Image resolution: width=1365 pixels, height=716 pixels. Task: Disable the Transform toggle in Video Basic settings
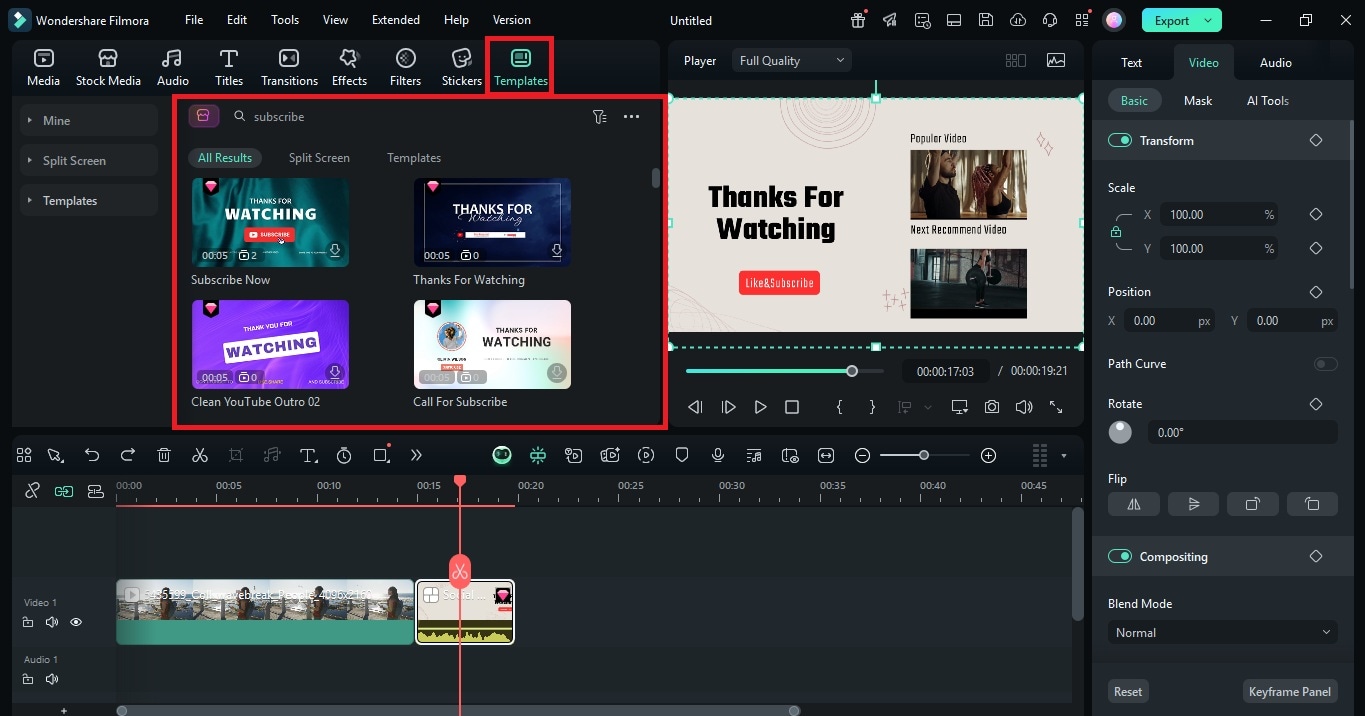tap(1120, 140)
